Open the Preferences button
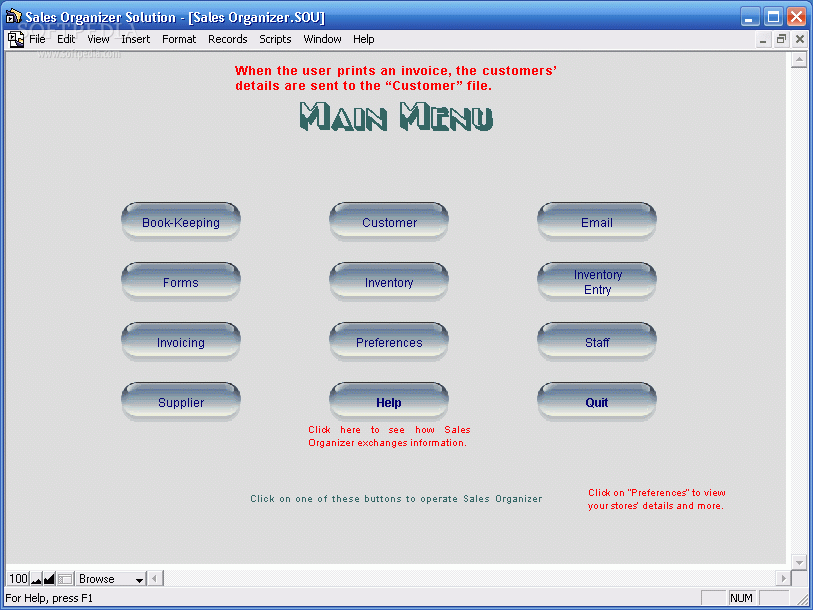Image resolution: width=813 pixels, height=610 pixels. click(389, 342)
